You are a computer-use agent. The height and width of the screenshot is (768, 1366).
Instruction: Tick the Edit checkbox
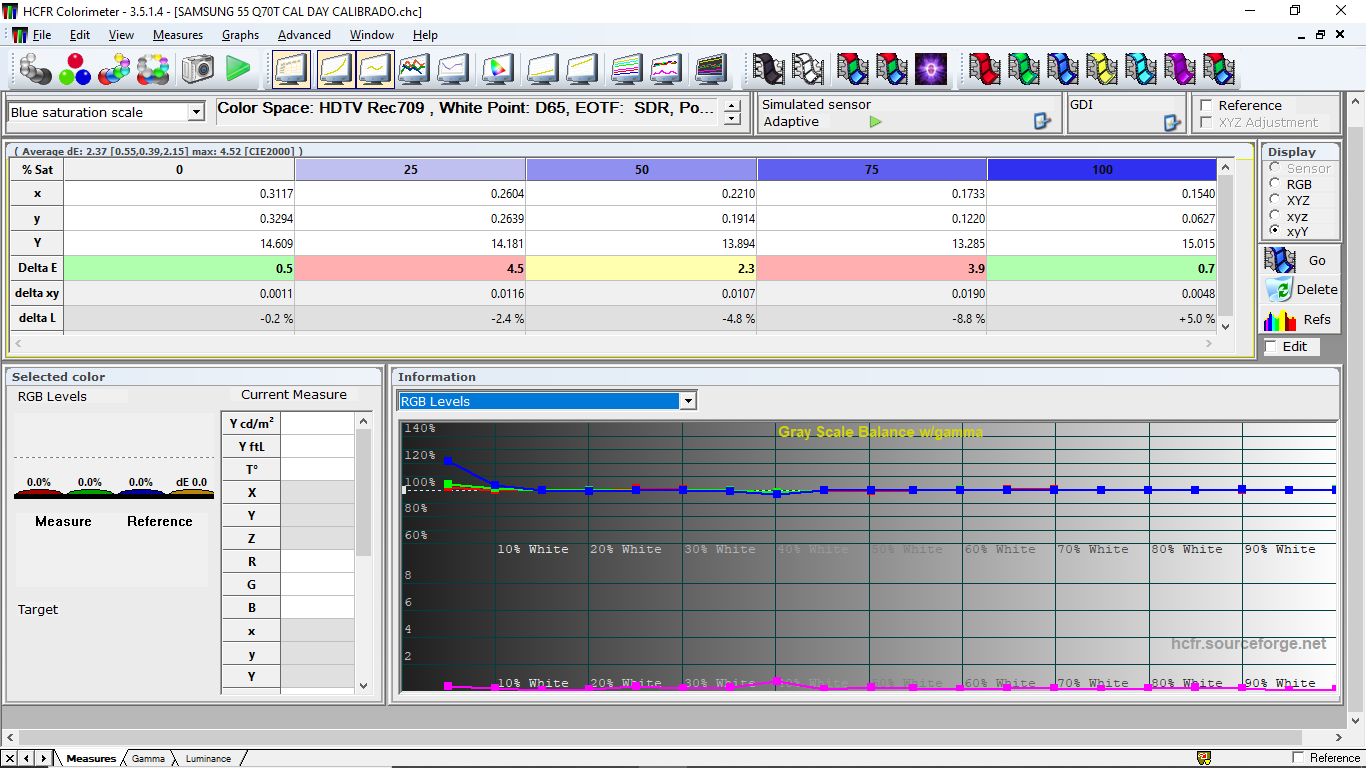click(x=1271, y=346)
